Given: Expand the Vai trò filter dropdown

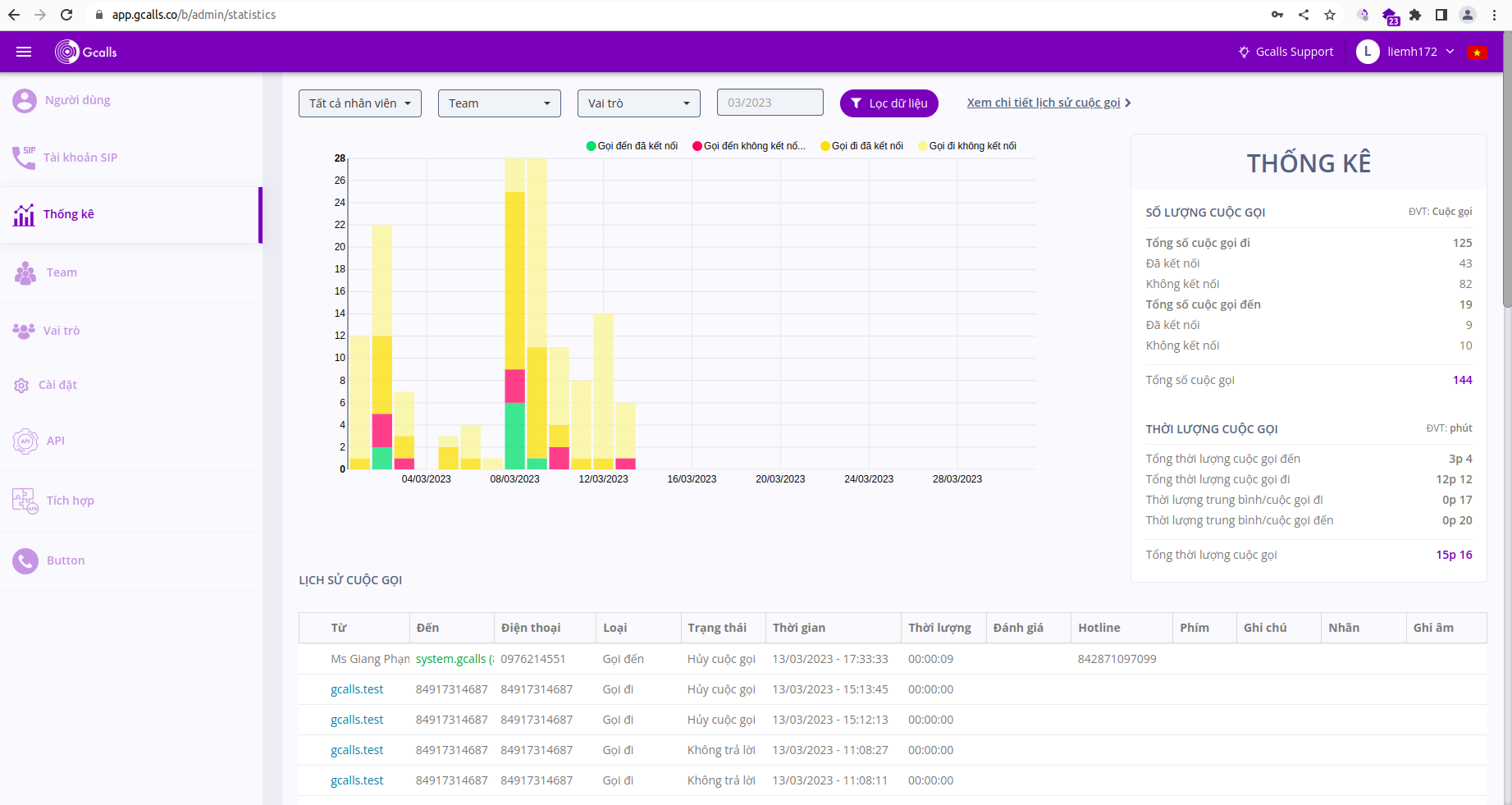Looking at the screenshot, I should [638, 103].
